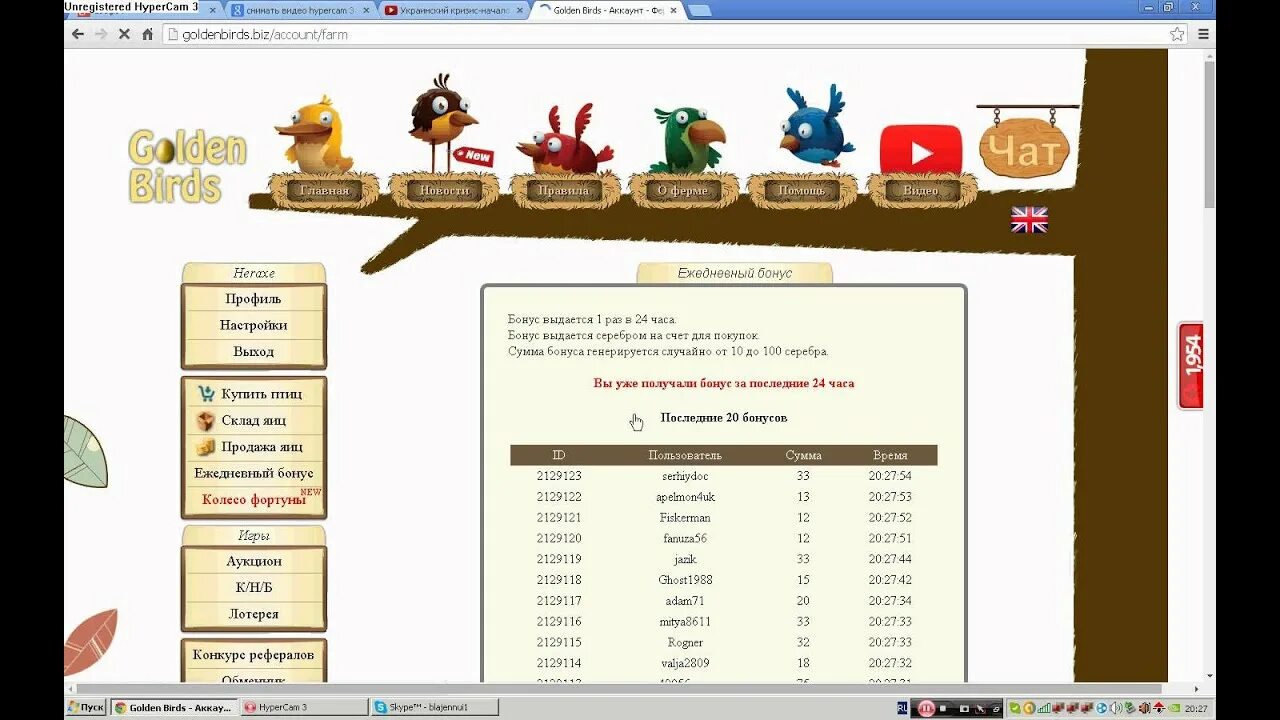Screen dimensions: 1280x720
Task: Switch to the YouTube Украинский кризис tab
Action: (452, 10)
